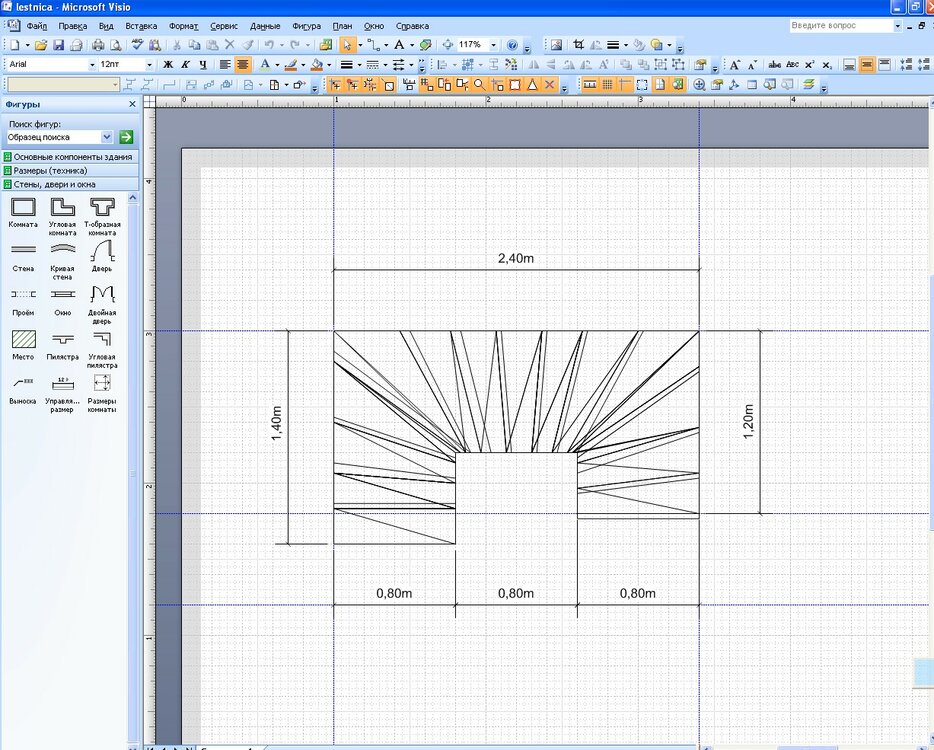Open the Фигура menu

(x=307, y=25)
